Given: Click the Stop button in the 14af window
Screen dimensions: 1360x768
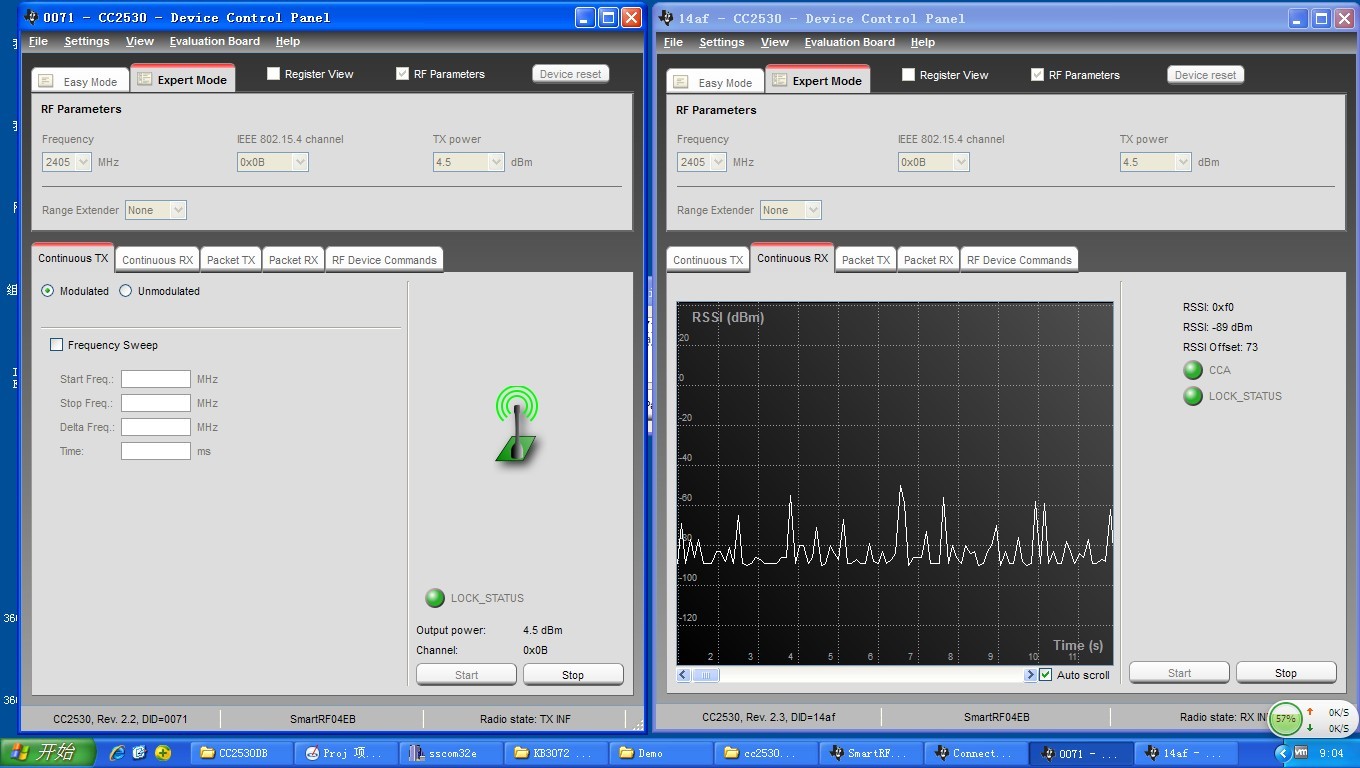Looking at the screenshot, I should tap(1286, 673).
